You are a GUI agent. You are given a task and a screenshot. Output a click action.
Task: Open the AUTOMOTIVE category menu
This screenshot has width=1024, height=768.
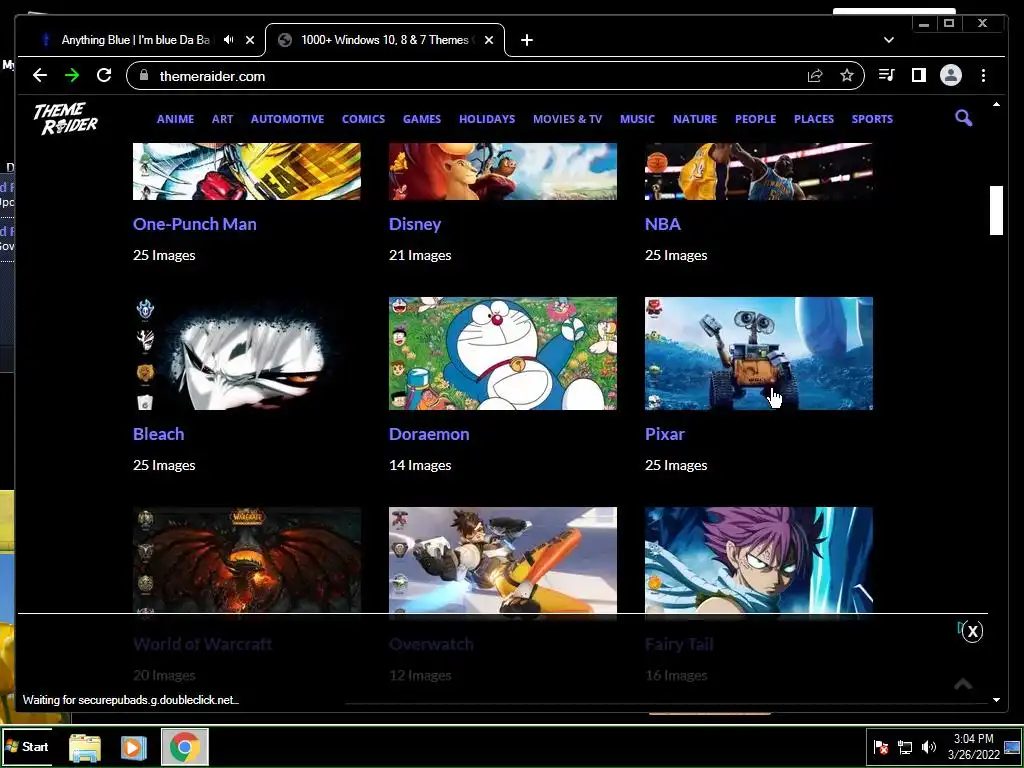287,119
